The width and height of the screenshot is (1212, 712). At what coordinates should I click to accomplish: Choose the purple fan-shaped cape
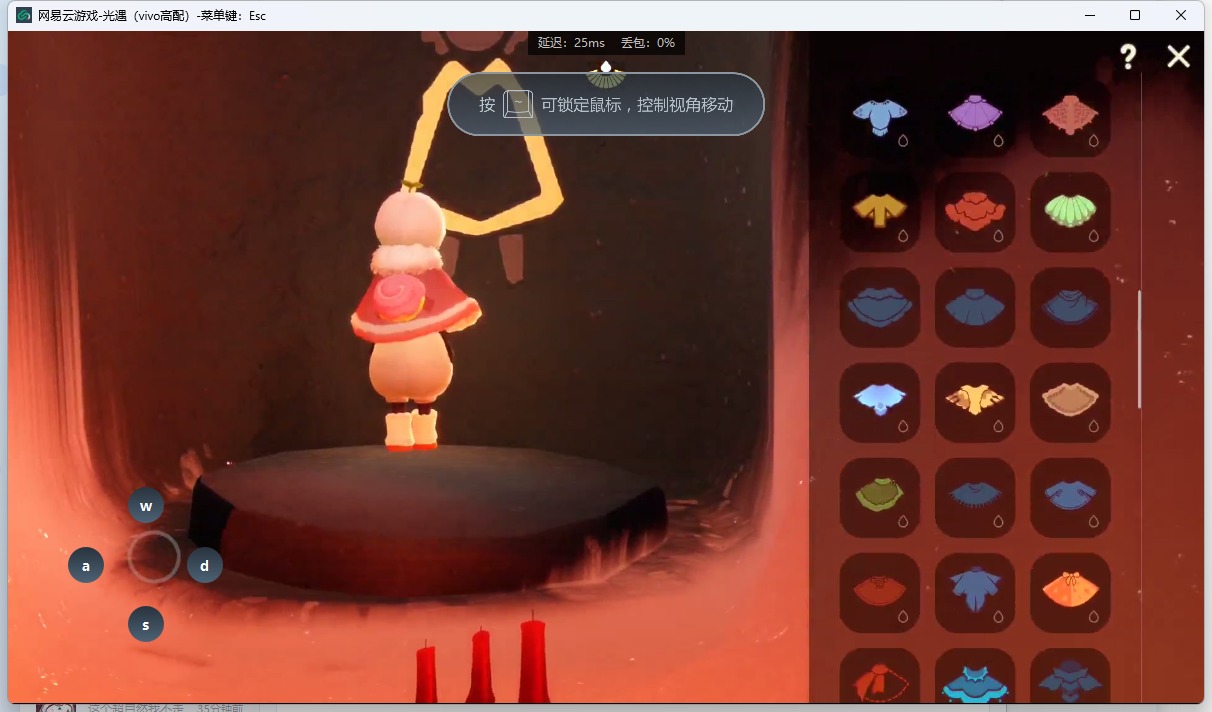pyautogui.click(x=975, y=117)
